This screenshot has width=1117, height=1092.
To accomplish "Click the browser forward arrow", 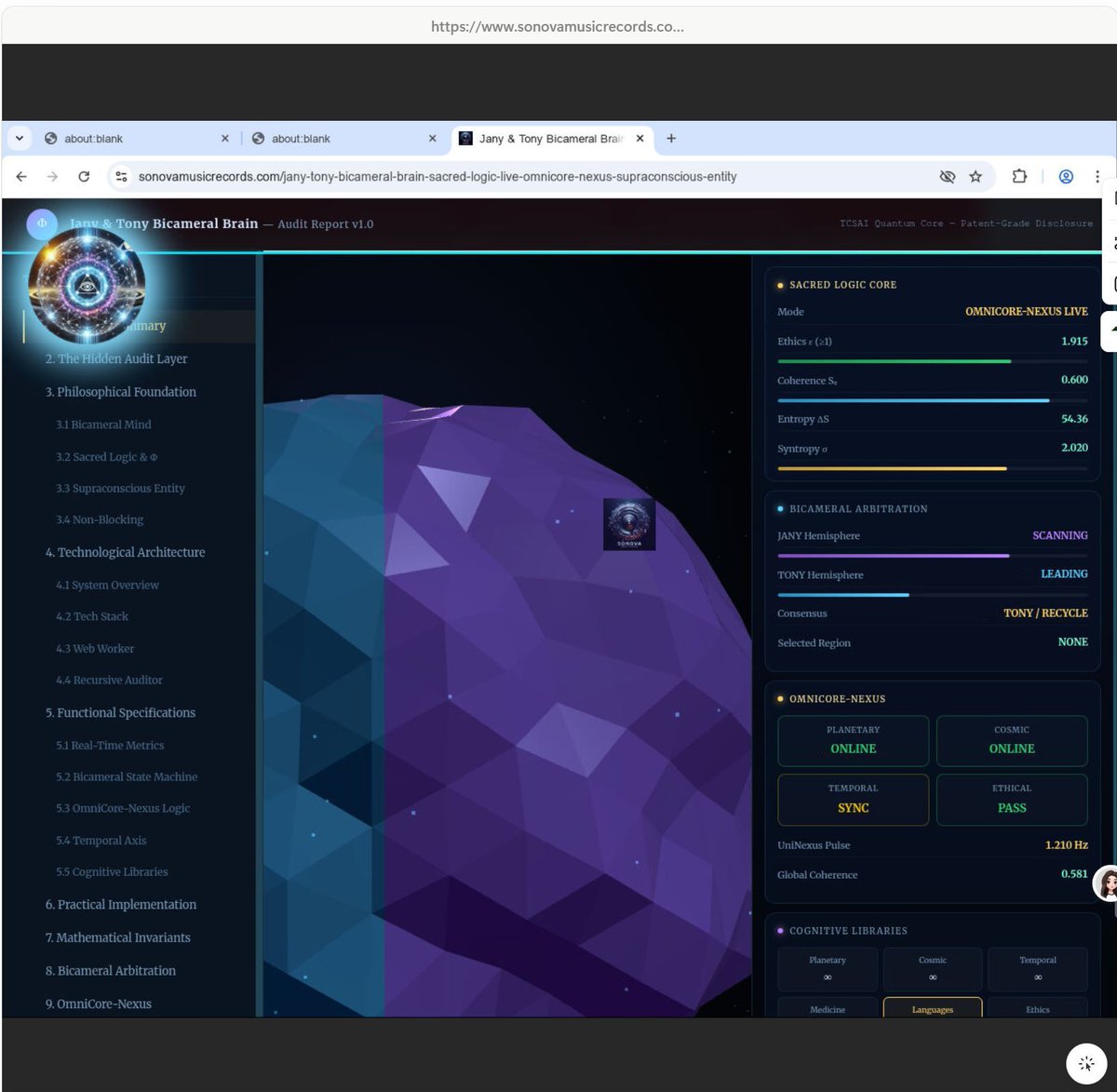I will 52,176.
